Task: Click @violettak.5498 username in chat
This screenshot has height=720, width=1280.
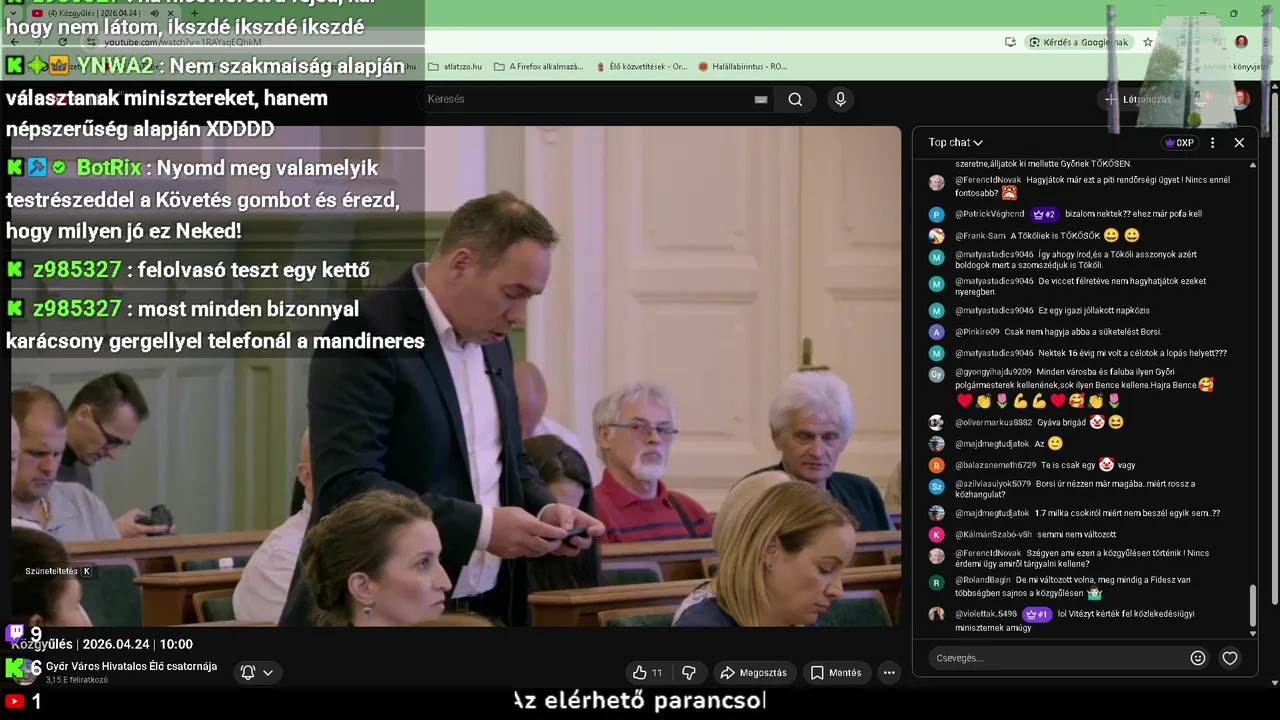Action: 986,614
